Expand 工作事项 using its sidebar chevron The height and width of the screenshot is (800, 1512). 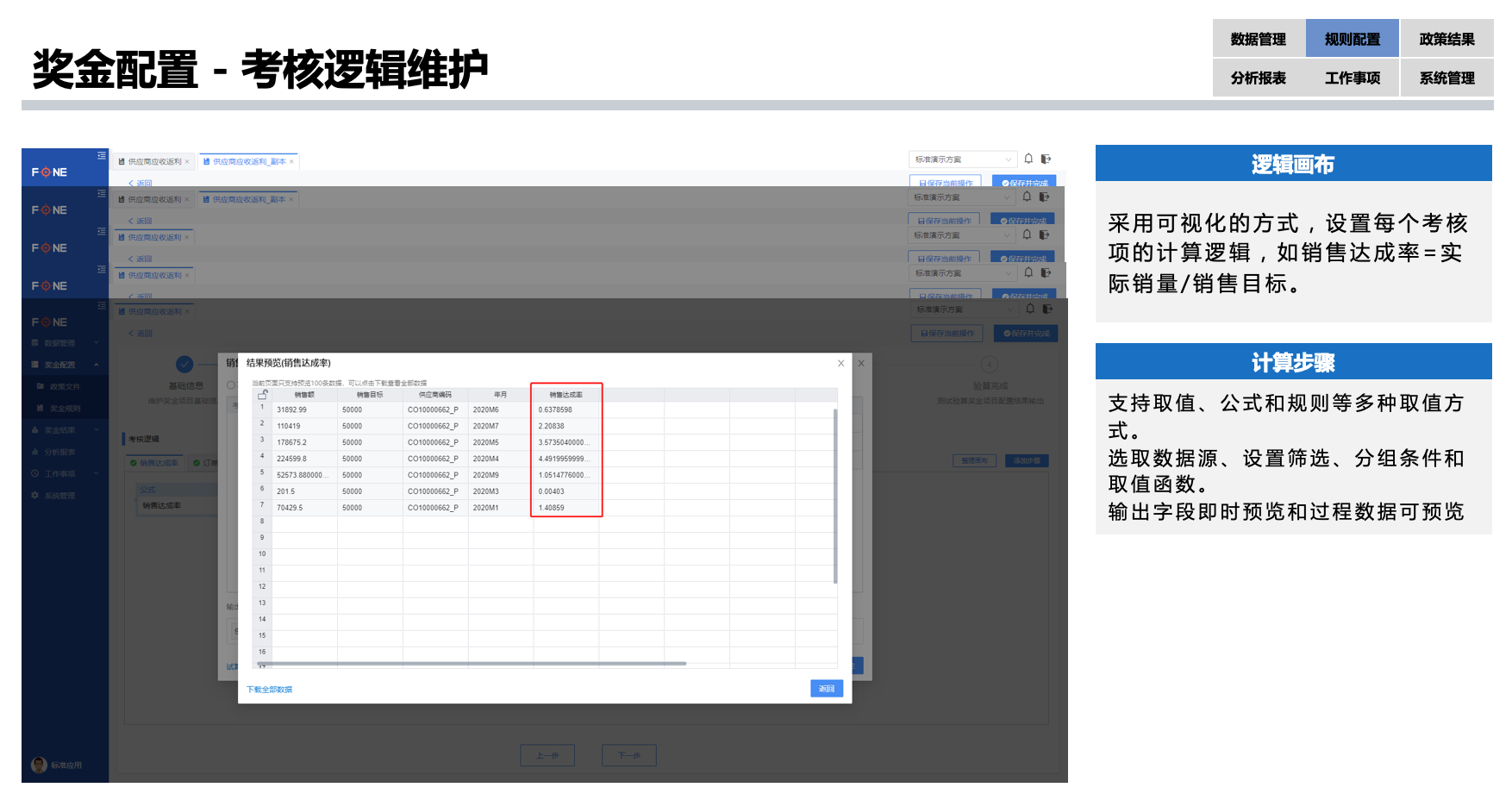(97, 473)
